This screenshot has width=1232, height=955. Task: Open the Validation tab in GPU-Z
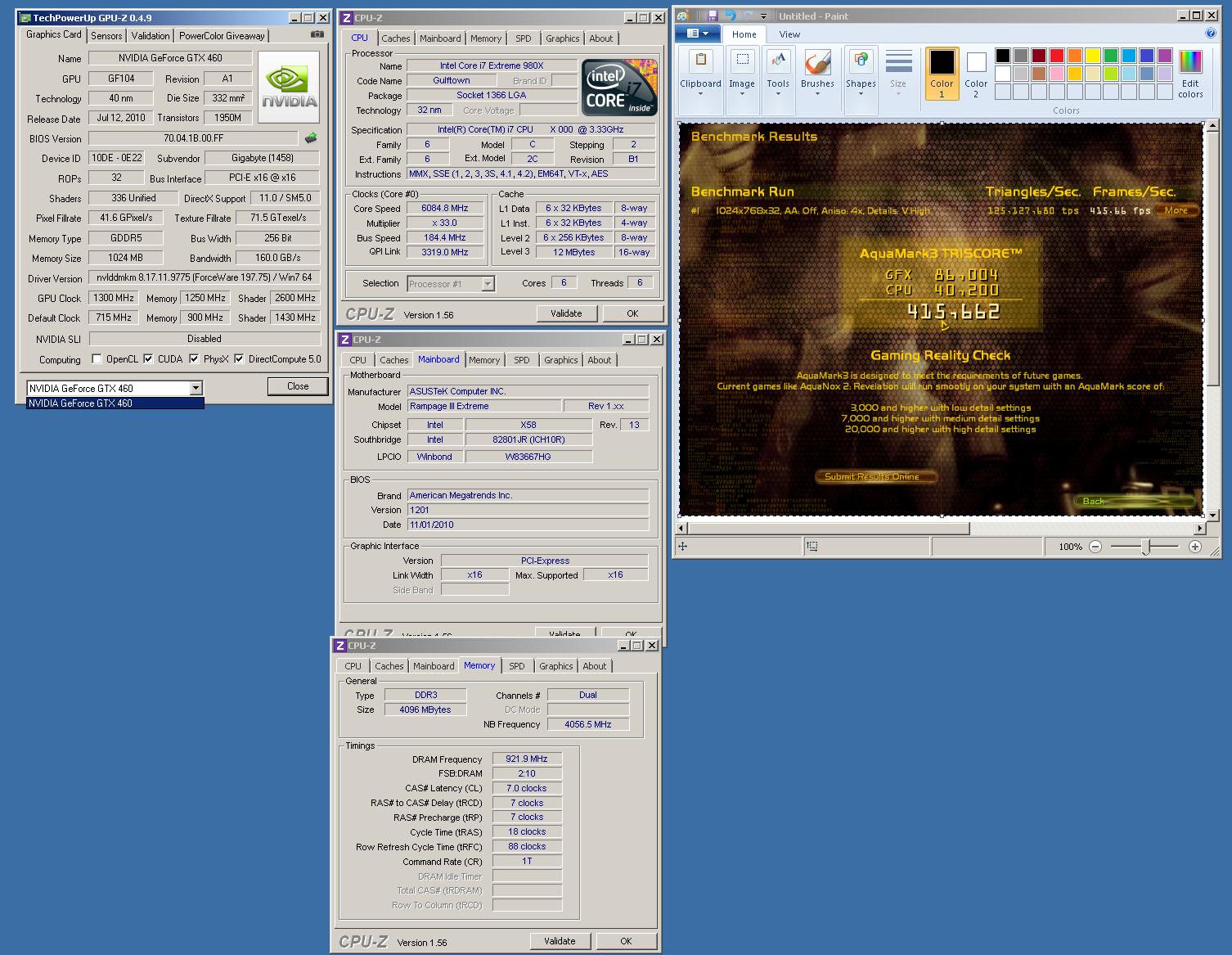coord(151,36)
